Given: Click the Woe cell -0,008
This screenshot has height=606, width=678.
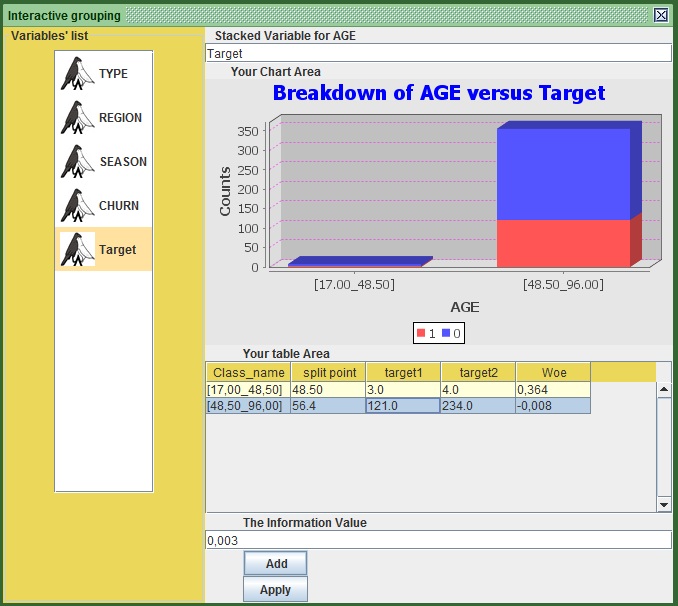Looking at the screenshot, I should pyautogui.click(x=553, y=406).
